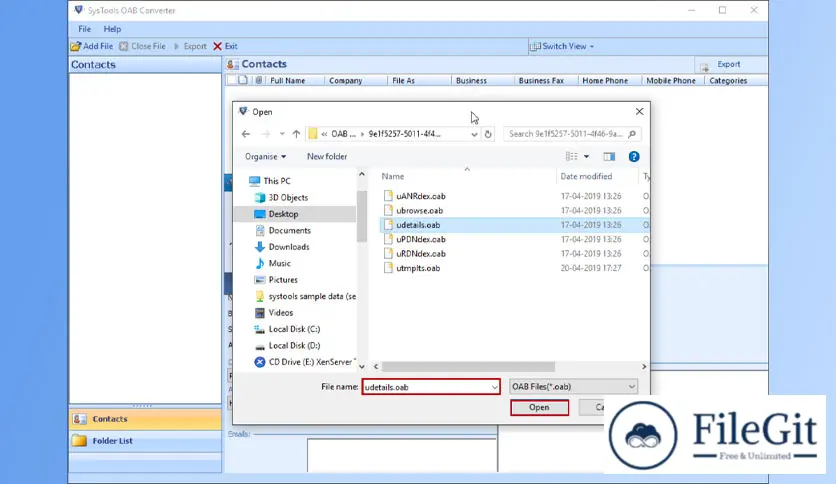
Task: Open the Help menu
Action: click(x=112, y=29)
